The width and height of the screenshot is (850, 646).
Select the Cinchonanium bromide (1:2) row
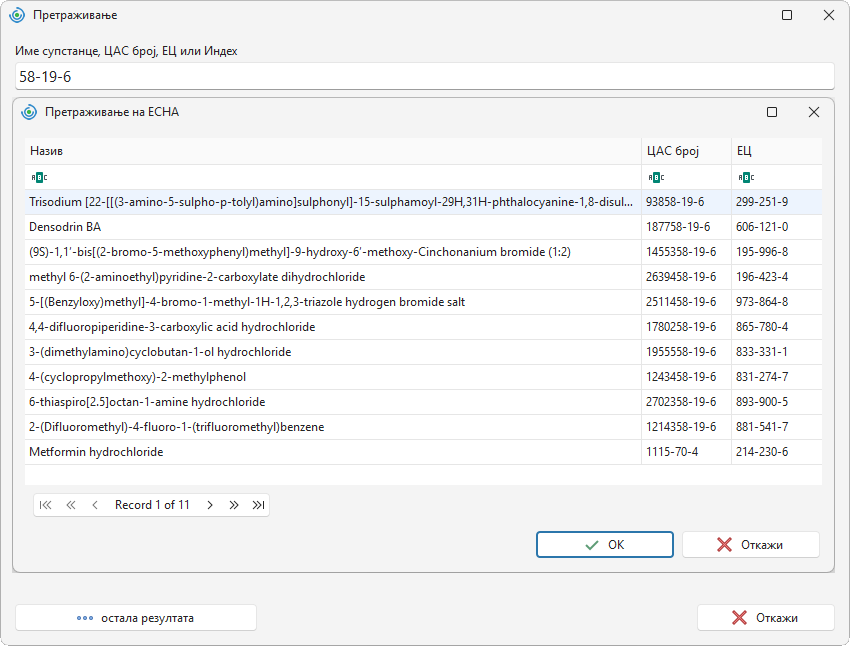[423, 252]
